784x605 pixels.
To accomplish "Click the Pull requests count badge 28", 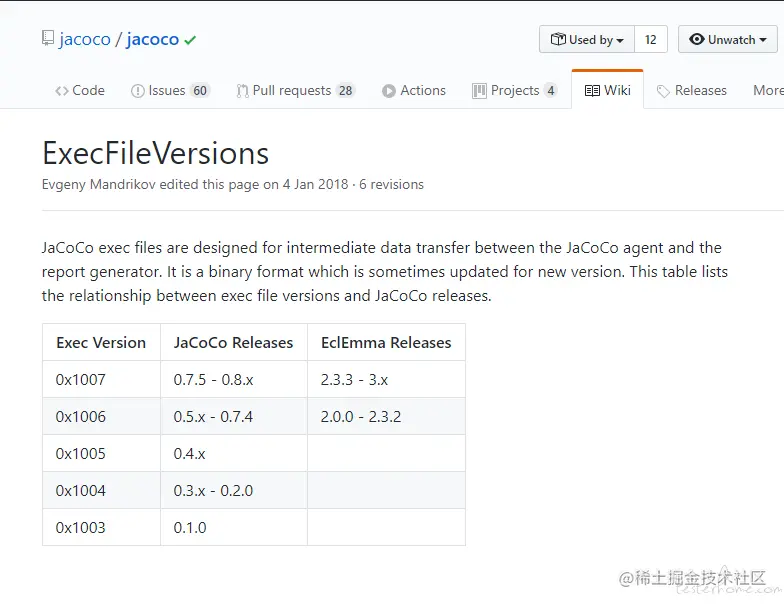I will [x=346, y=90].
